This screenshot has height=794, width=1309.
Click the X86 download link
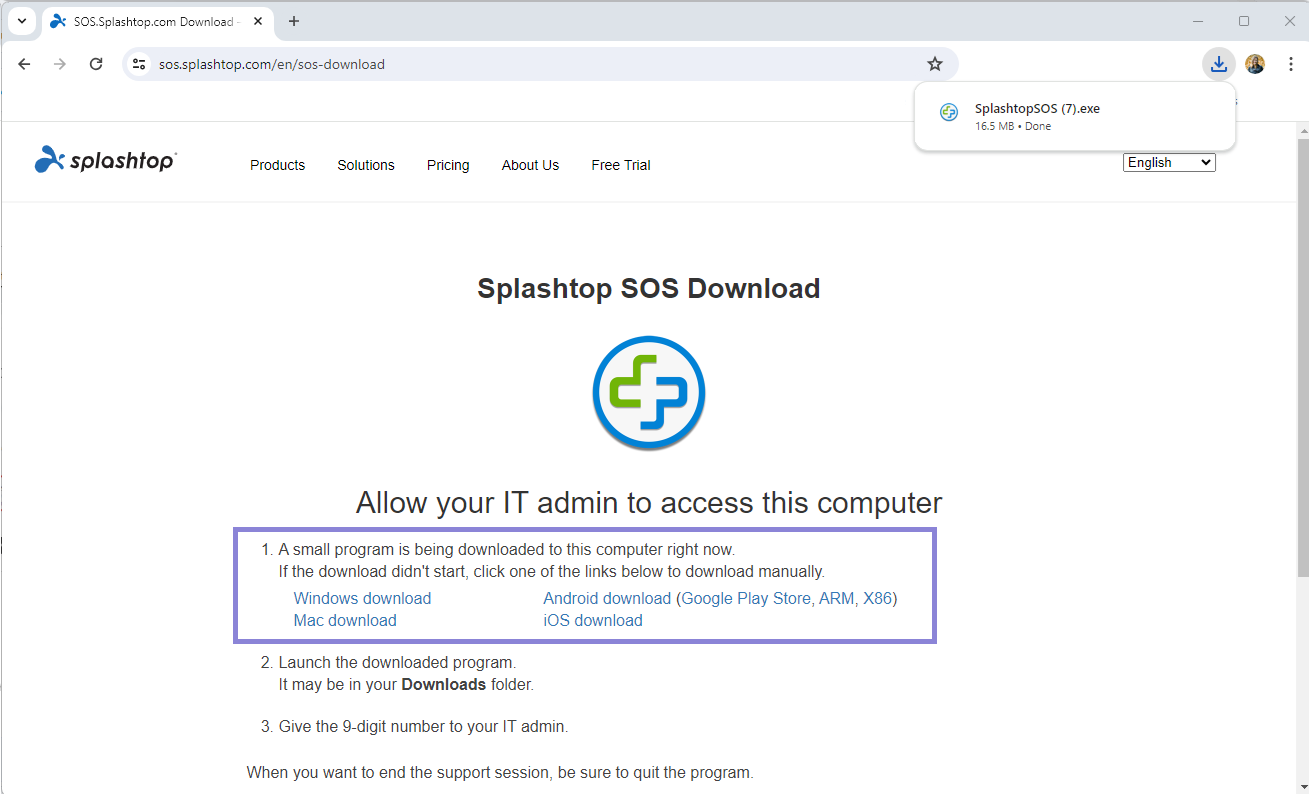click(877, 598)
